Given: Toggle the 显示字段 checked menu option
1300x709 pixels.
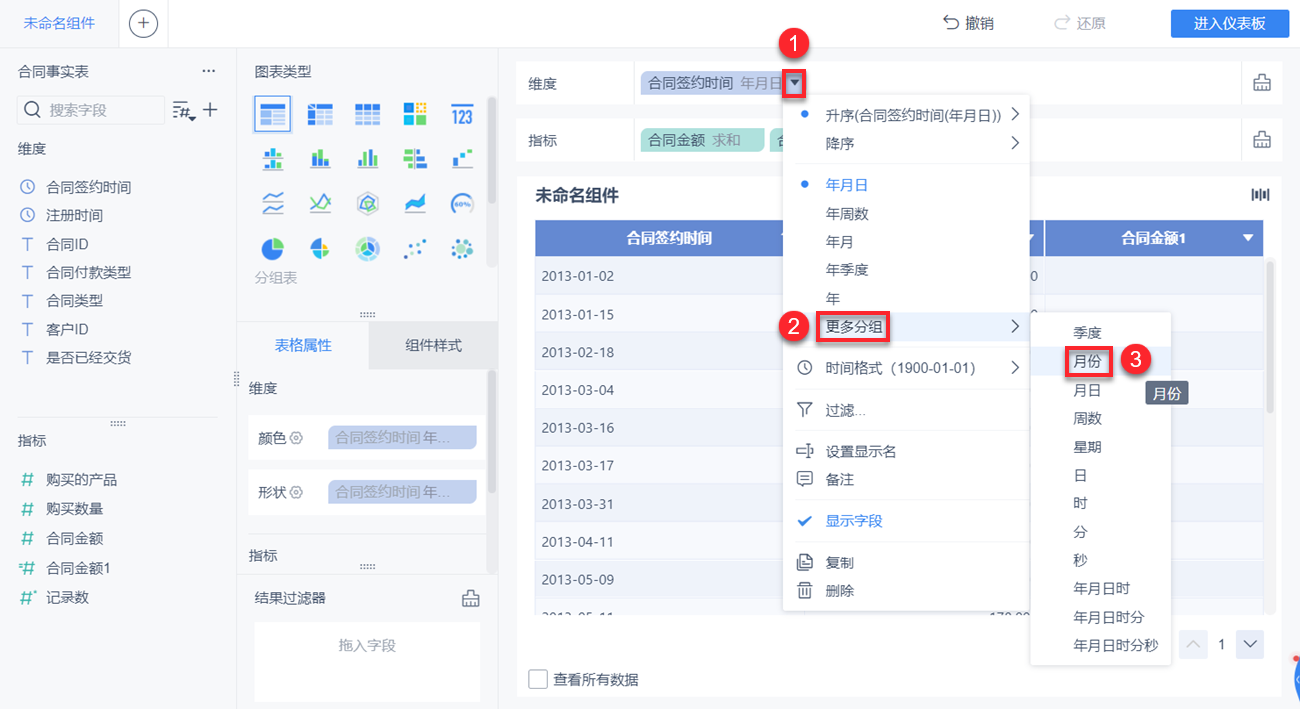Looking at the screenshot, I should point(905,521).
